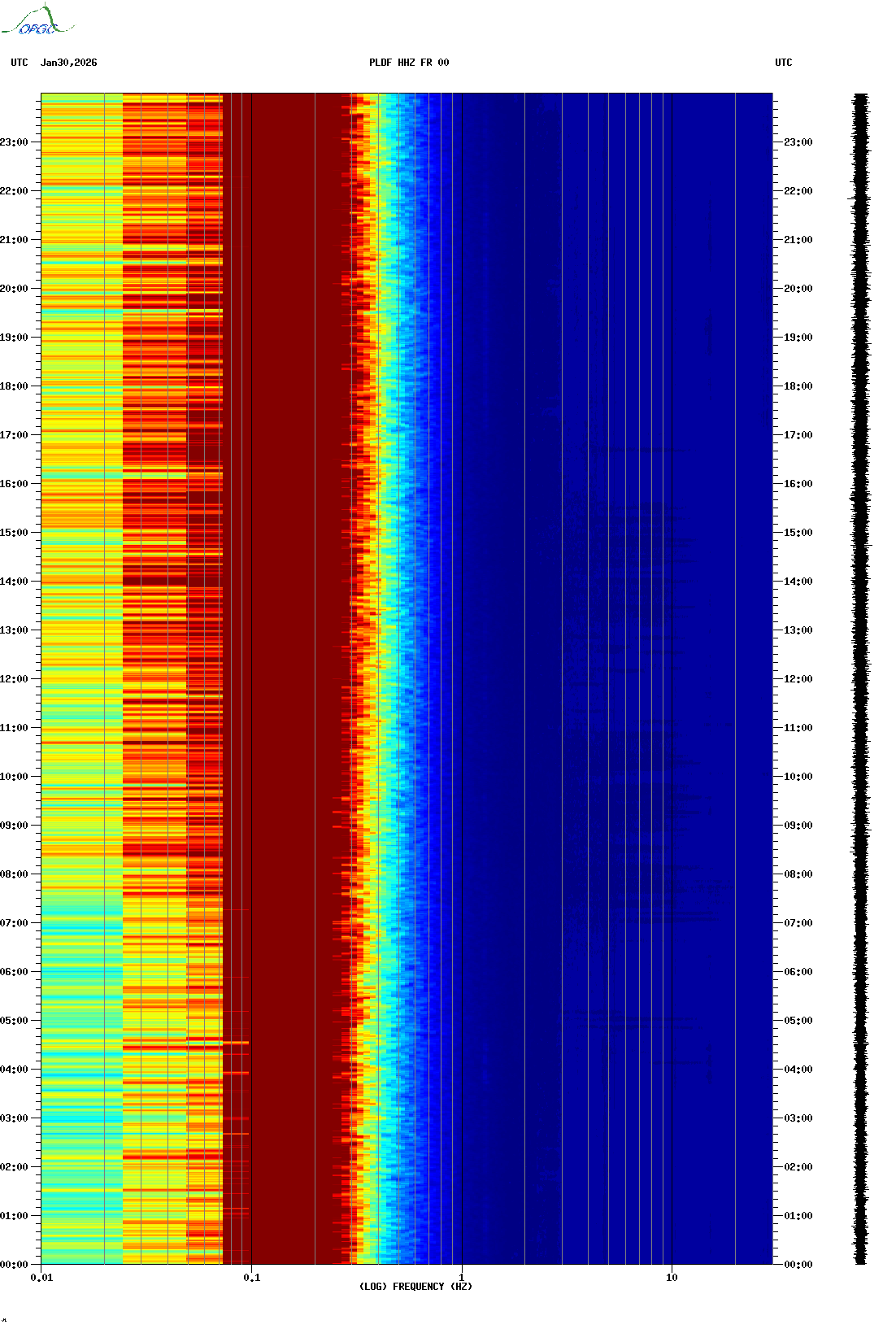Click the 21:00 marker on the right time axis
The width and height of the screenshot is (896, 1329).
tap(798, 240)
